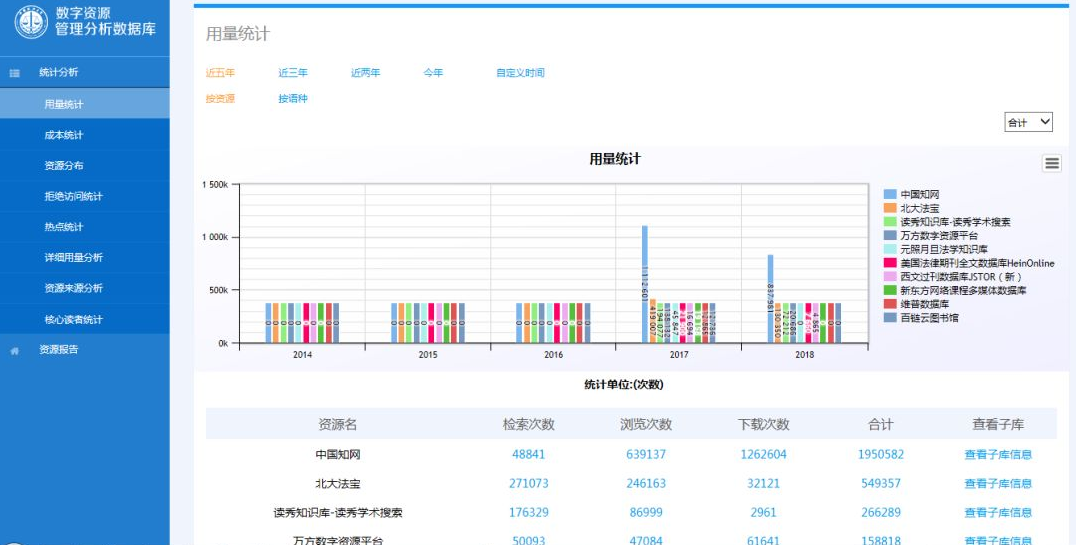Click the database logo emblem
Screen dimensions: 1076x545
pyautogui.click(x=31, y=22)
